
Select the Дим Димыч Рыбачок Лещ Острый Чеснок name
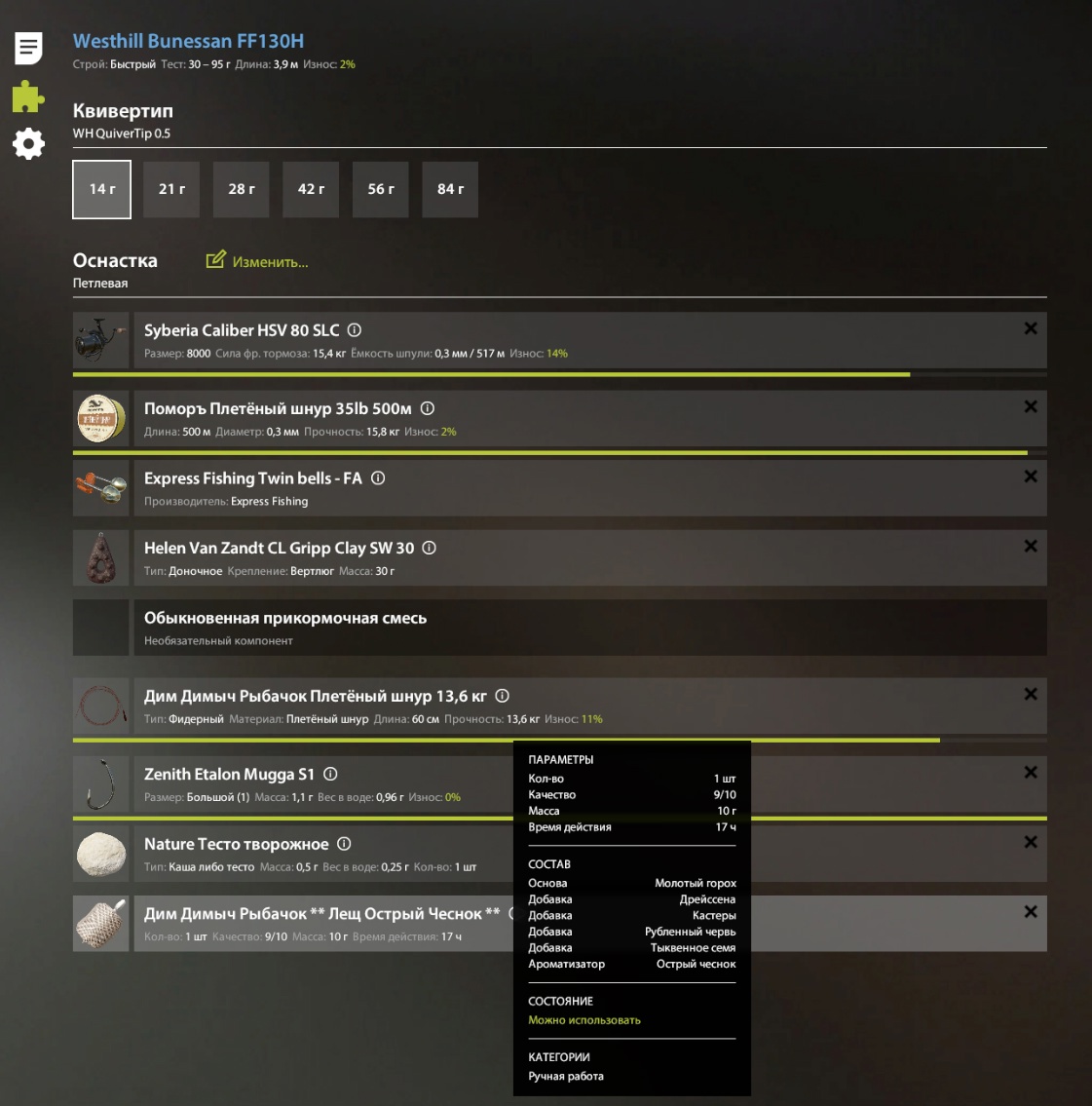pos(322,914)
